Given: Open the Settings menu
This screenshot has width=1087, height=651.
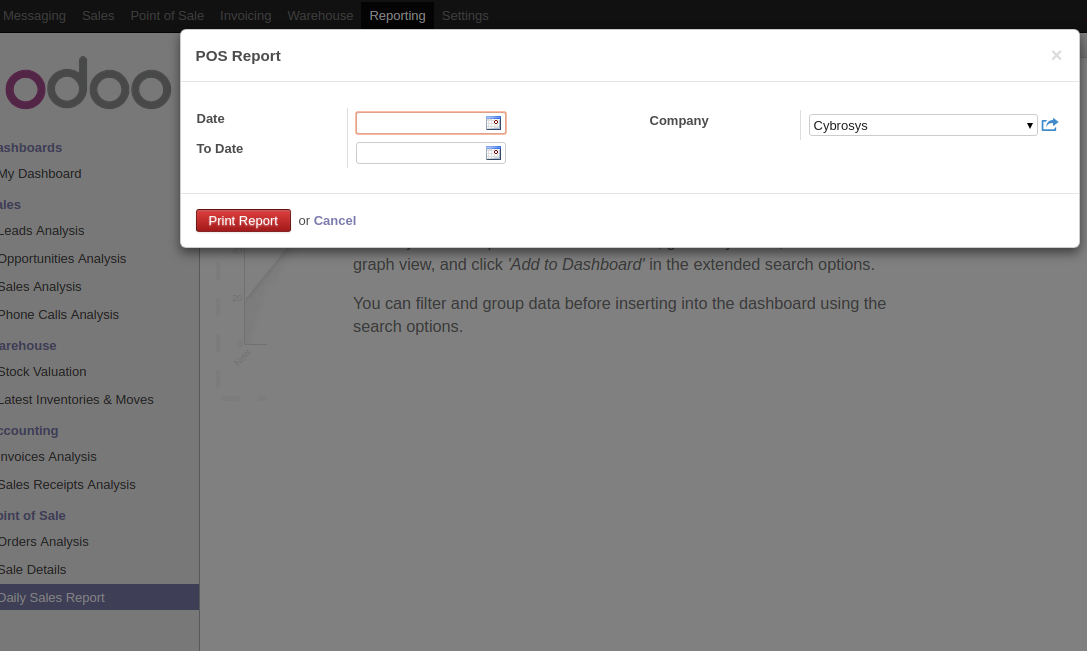Looking at the screenshot, I should (x=465, y=15).
